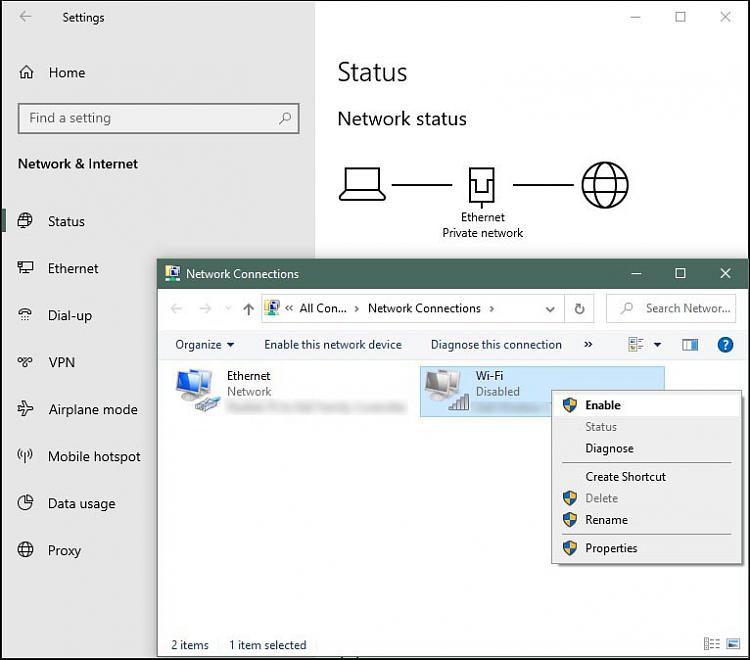Click 'Private network' label under Ethernet
The image size is (750, 660).
(x=483, y=233)
